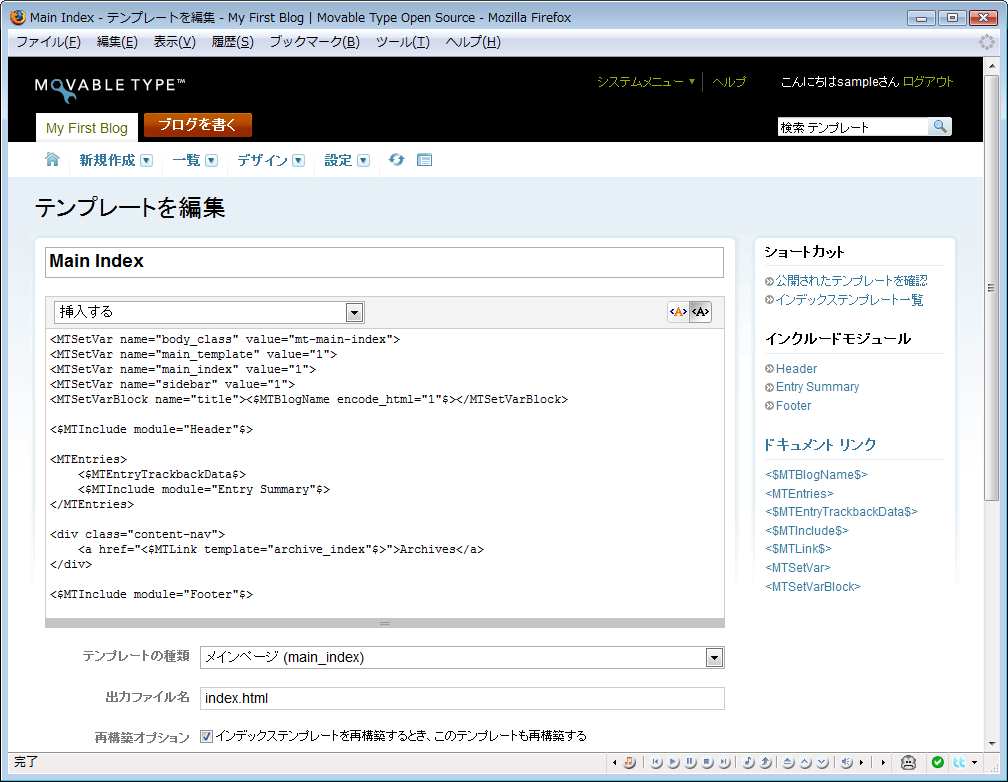
Task: Expand the 設定 menu arrow
Action: [363, 161]
